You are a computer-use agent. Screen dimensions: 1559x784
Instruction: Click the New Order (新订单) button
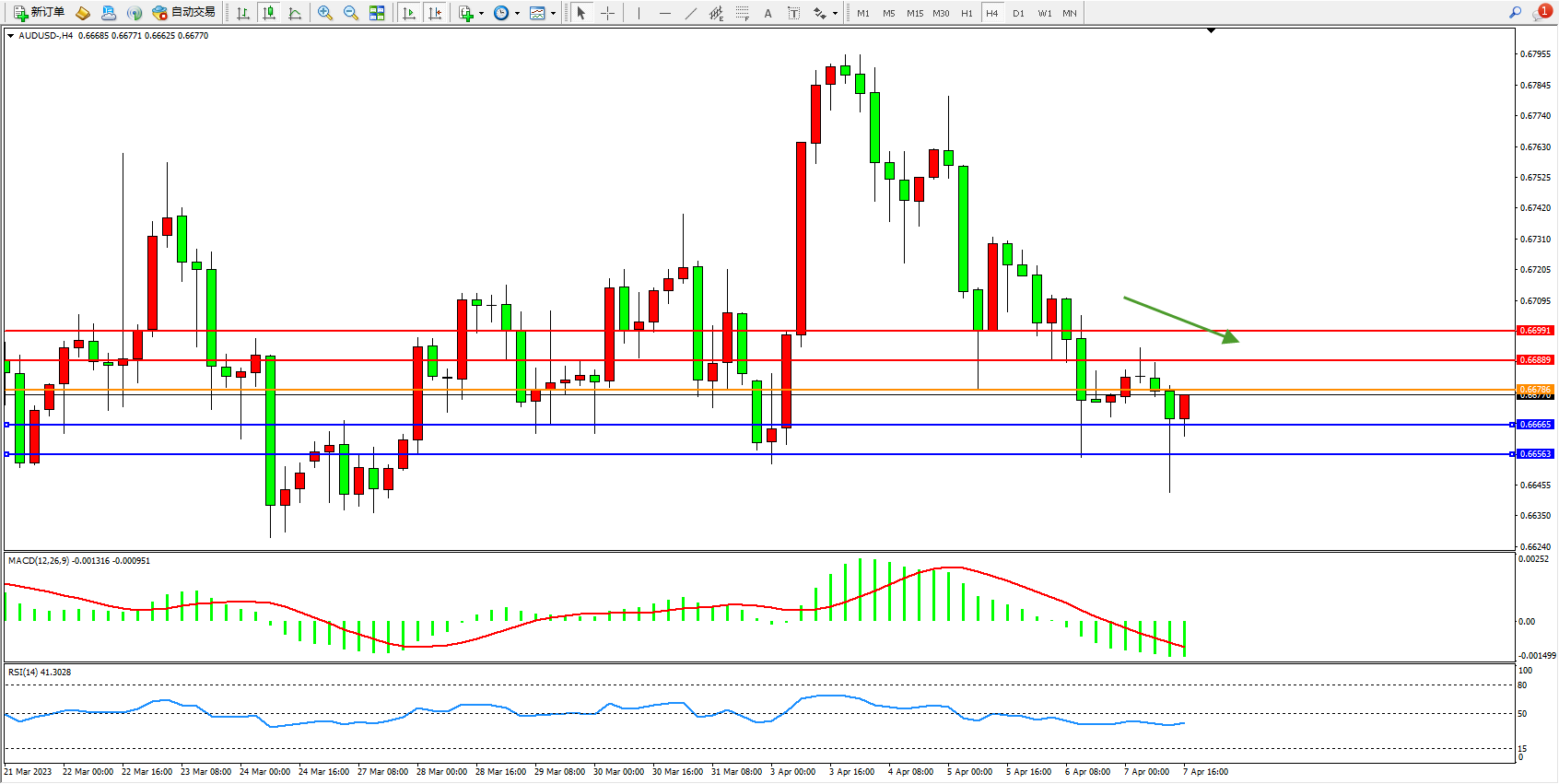pos(39,13)
